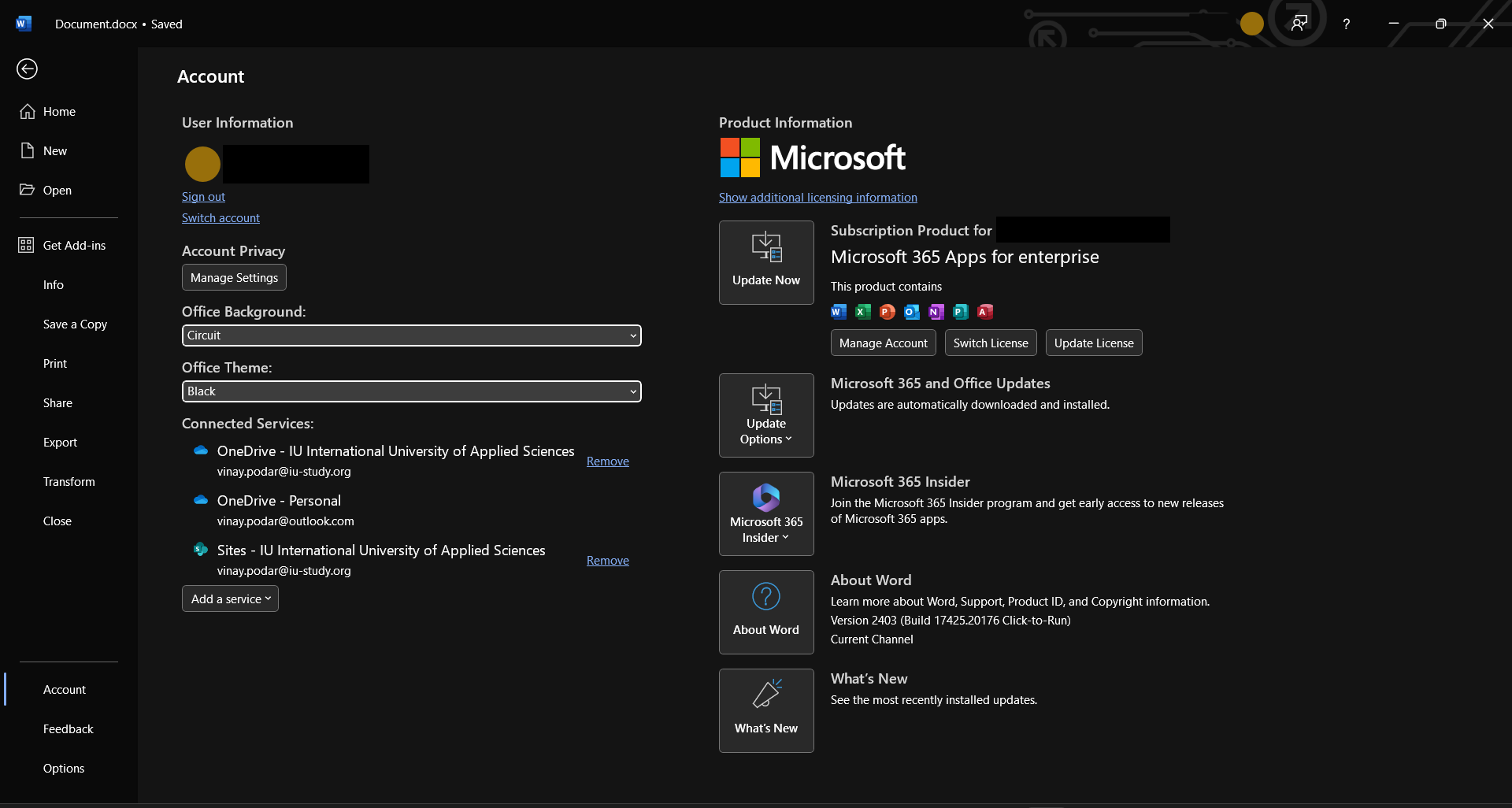Click the Access icon in product contents
Image resolution: width=1512 pixels, height=808 pixels.
(984, 312)
